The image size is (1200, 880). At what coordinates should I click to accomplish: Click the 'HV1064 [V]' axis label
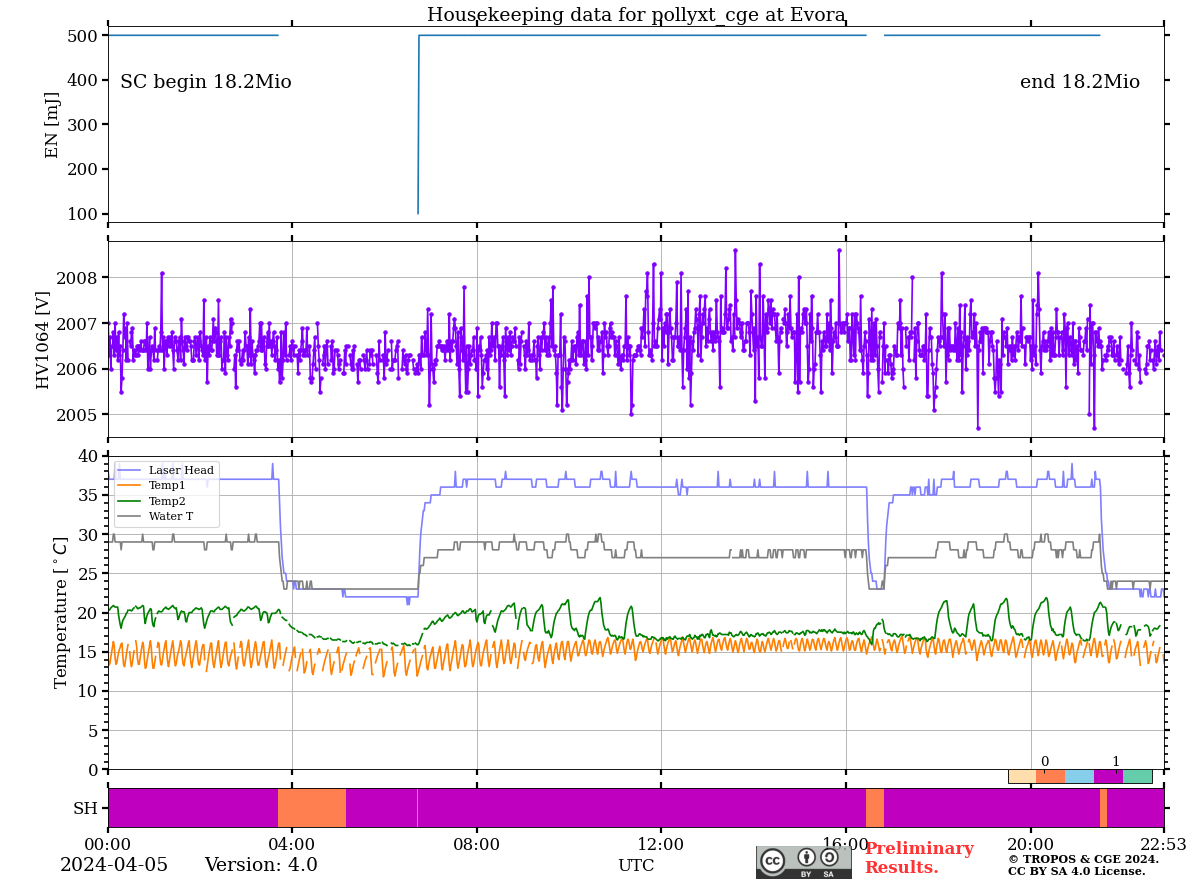click(x=43, y=339)
